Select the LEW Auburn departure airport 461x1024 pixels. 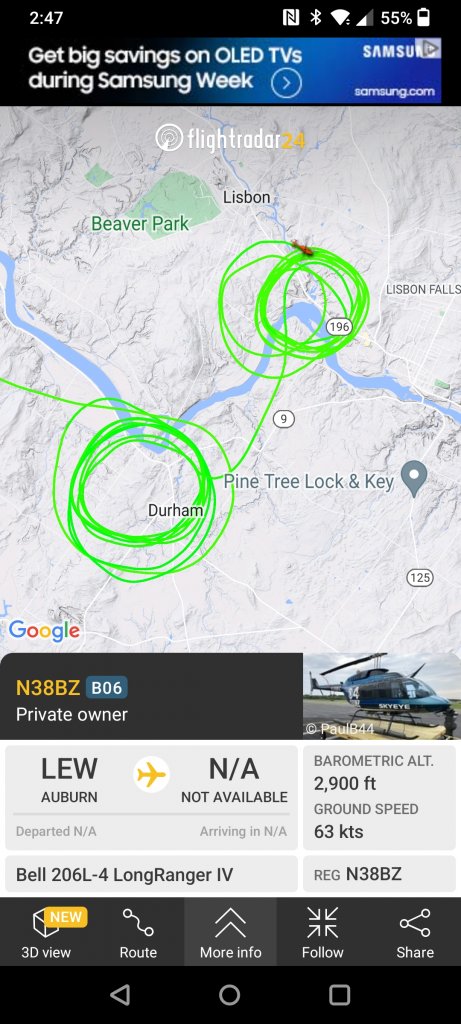pyautogui.click(x=69, y=780)
